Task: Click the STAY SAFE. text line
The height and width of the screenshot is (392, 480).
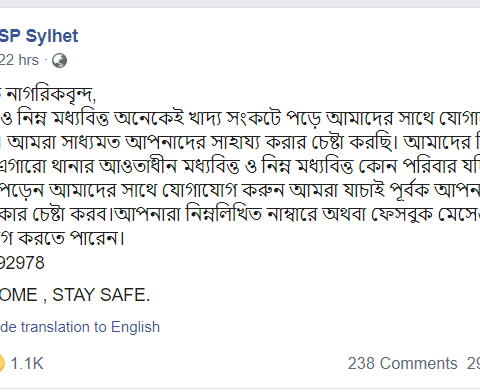Action: [101, 295]
